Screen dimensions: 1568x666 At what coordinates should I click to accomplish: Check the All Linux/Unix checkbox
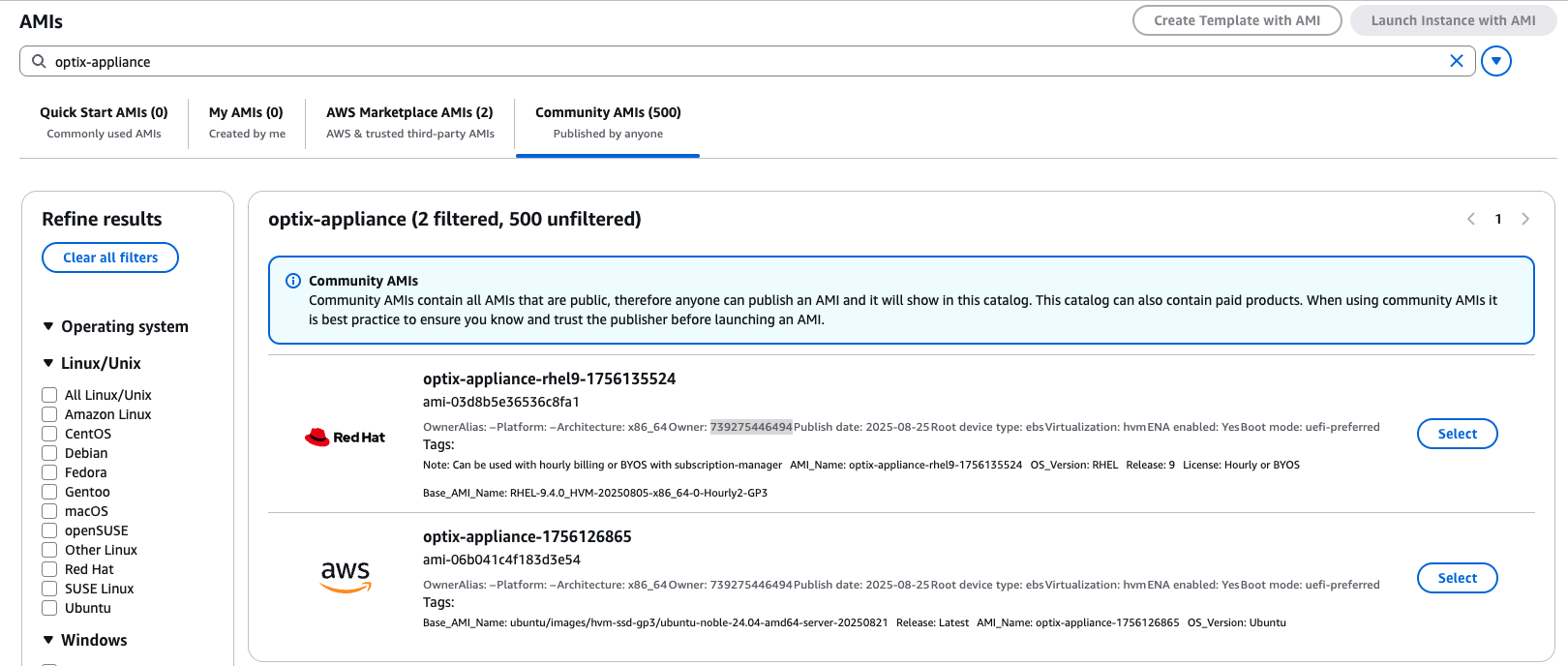tap(49, 395)
